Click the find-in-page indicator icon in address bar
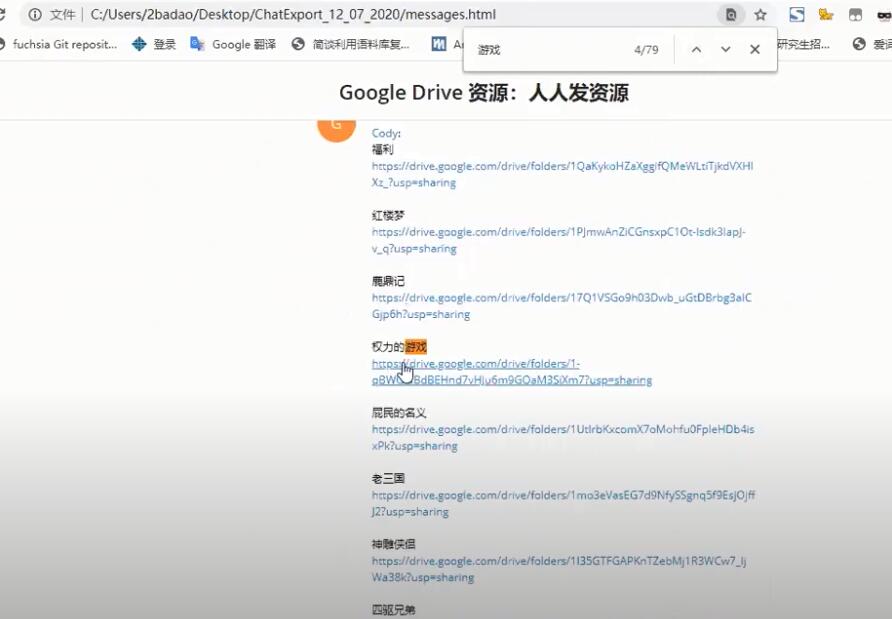The image size is (892, 619). pyautogui.click(x=731, y=15)
